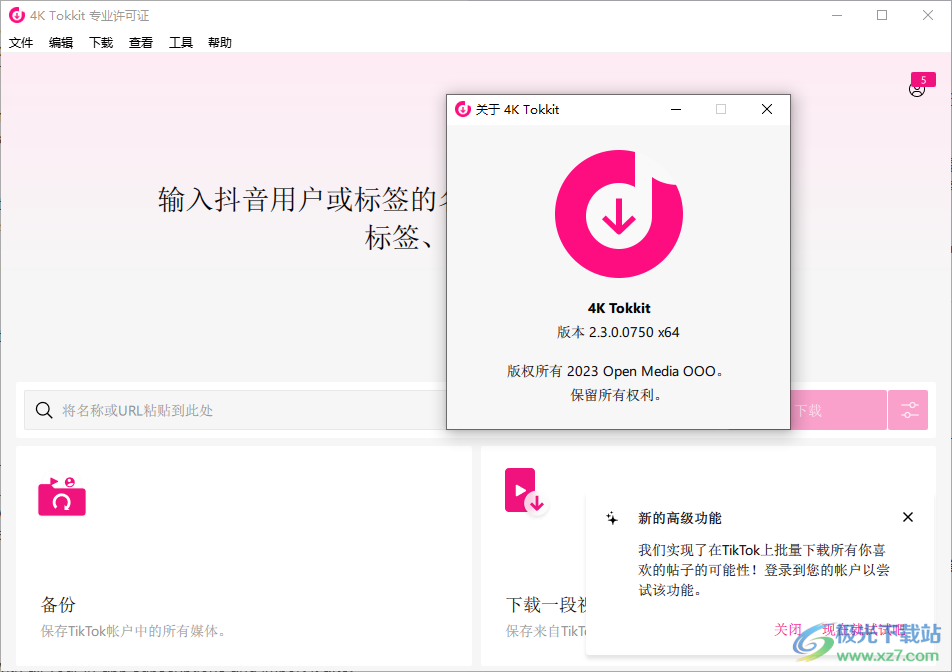
Task: Maximize the main 4K Tokkit window
Action: pos(882,15)
